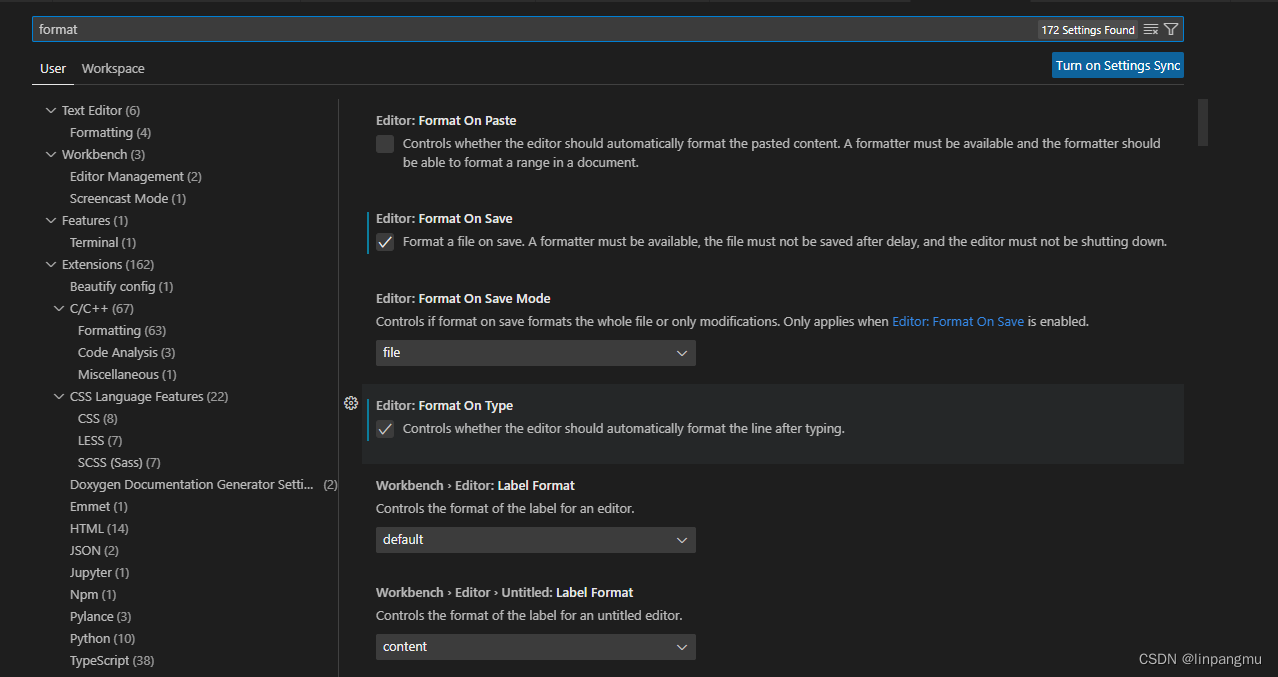This screenshot has height=677, width=1278.
Task: Collapse the C/C++ settings group
Action: point(60,309)
